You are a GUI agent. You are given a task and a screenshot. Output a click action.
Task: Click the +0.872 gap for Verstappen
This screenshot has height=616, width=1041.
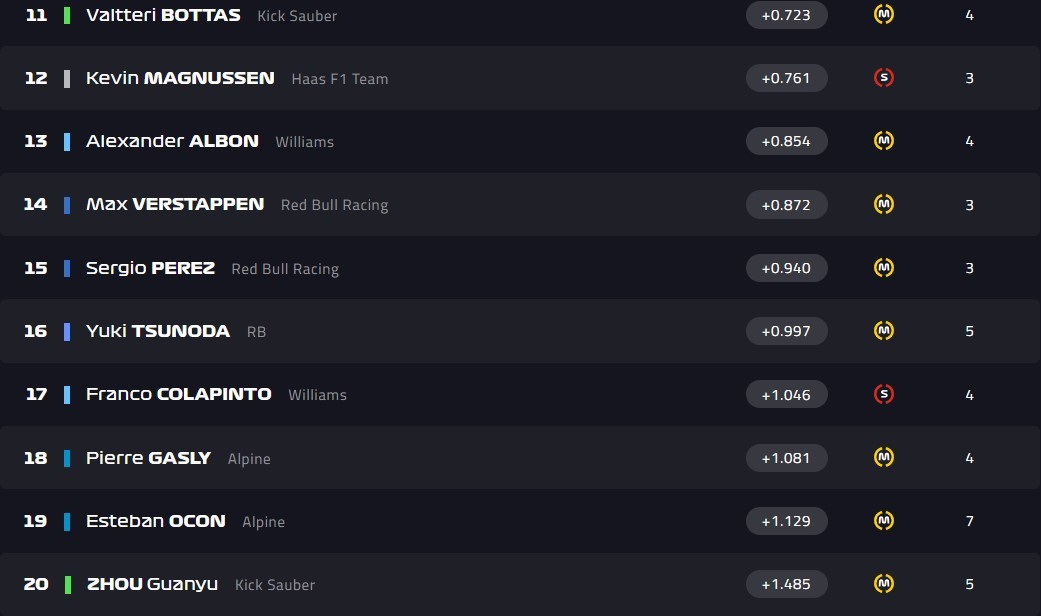click(x=786, y=204)
